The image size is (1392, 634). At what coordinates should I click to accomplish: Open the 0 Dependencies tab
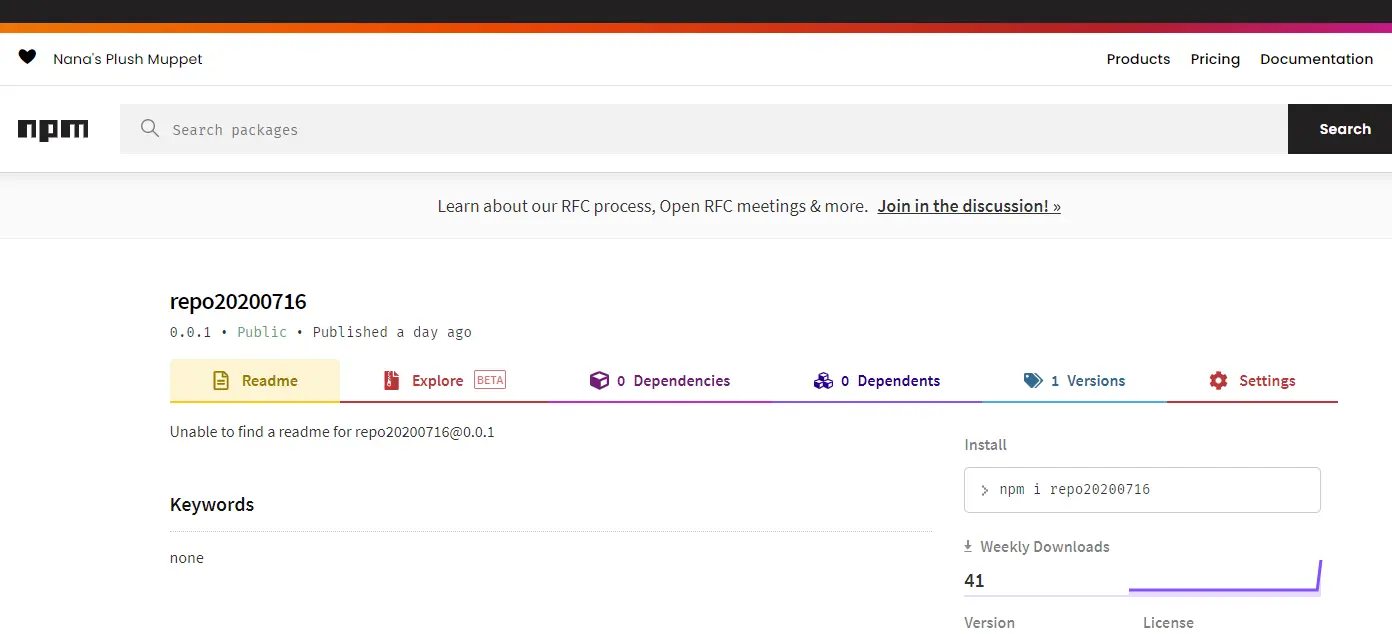660,381
